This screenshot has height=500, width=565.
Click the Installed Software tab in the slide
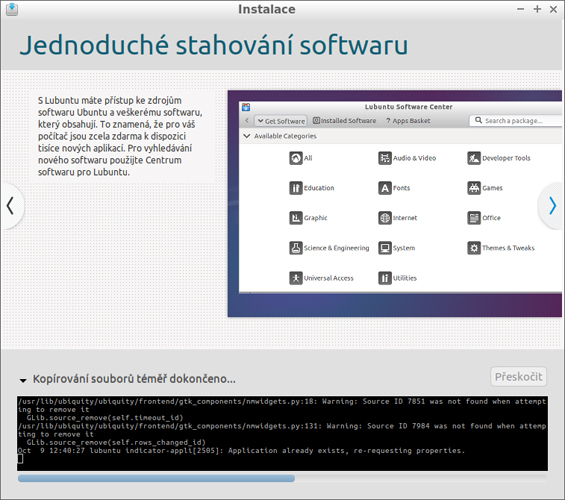coord(344,121)
